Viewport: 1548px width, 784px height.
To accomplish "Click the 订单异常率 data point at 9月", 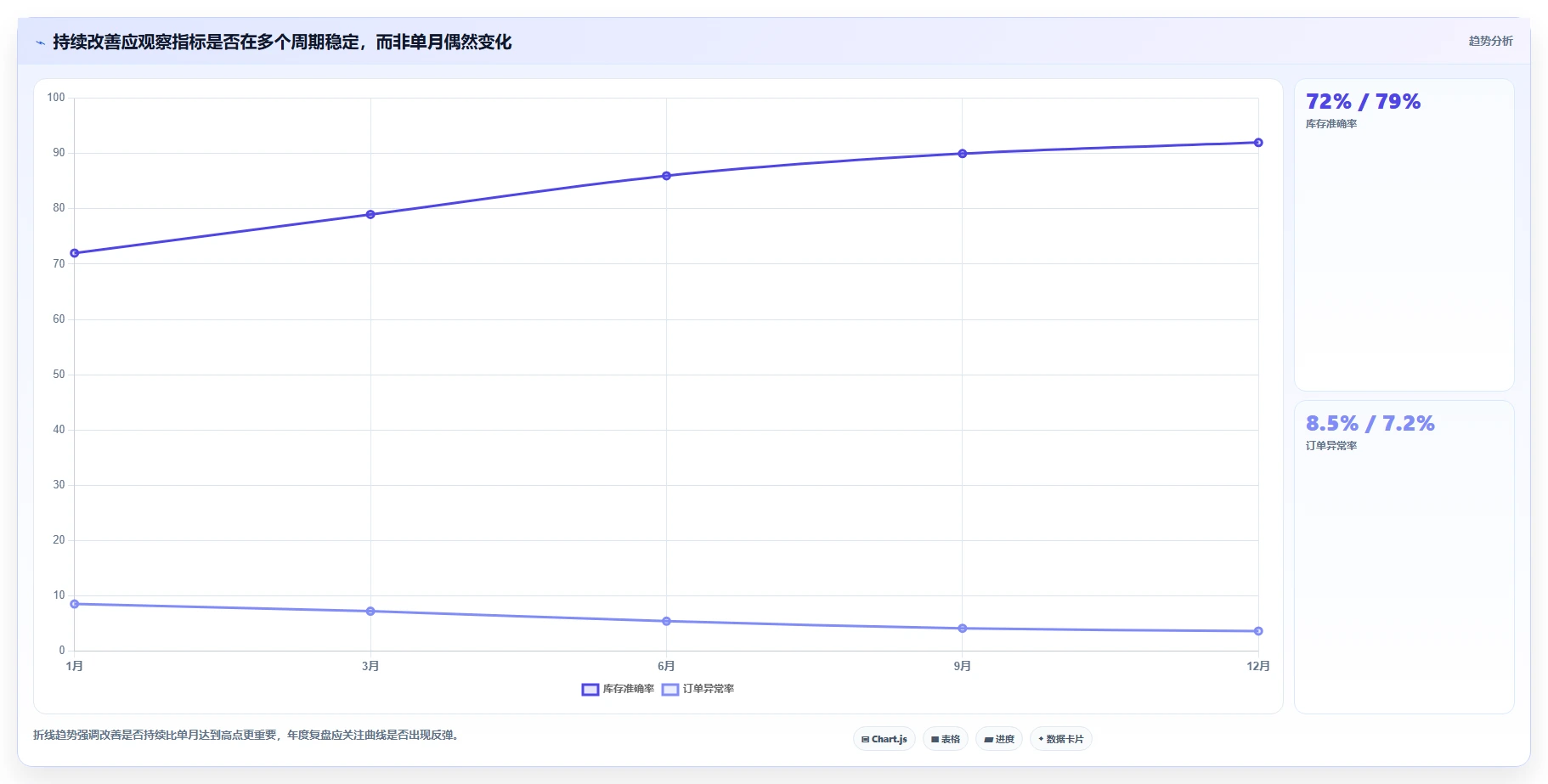I will (963, 629).
